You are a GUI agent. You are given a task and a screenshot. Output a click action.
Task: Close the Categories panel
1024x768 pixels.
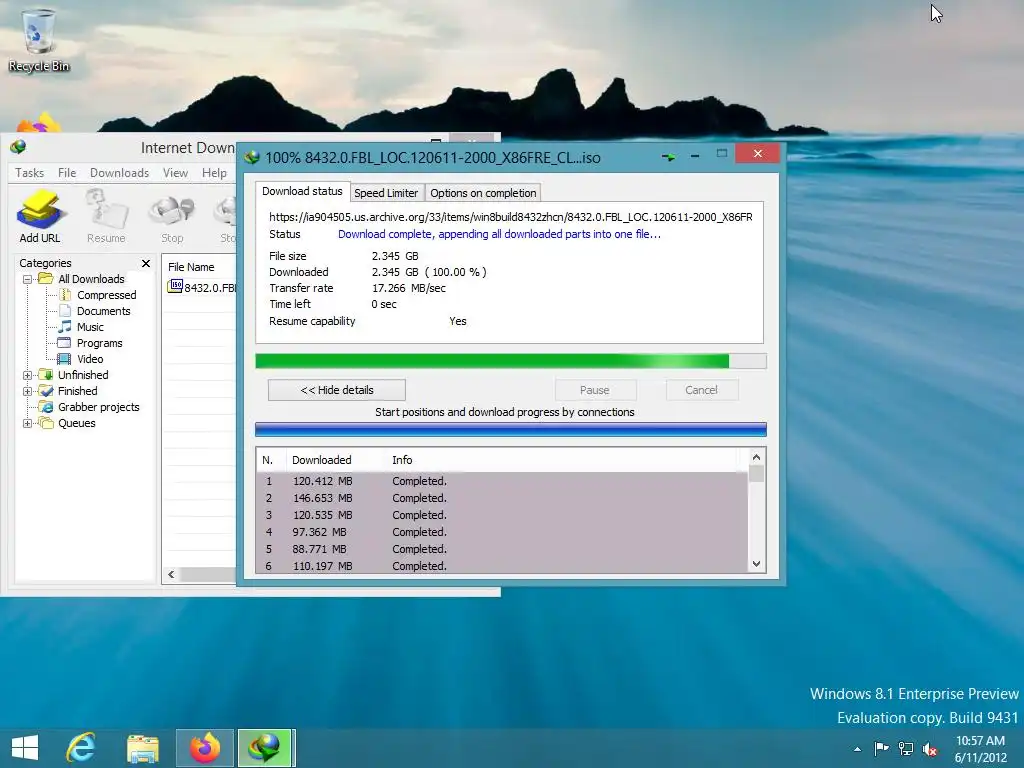(x=146, y=263)
